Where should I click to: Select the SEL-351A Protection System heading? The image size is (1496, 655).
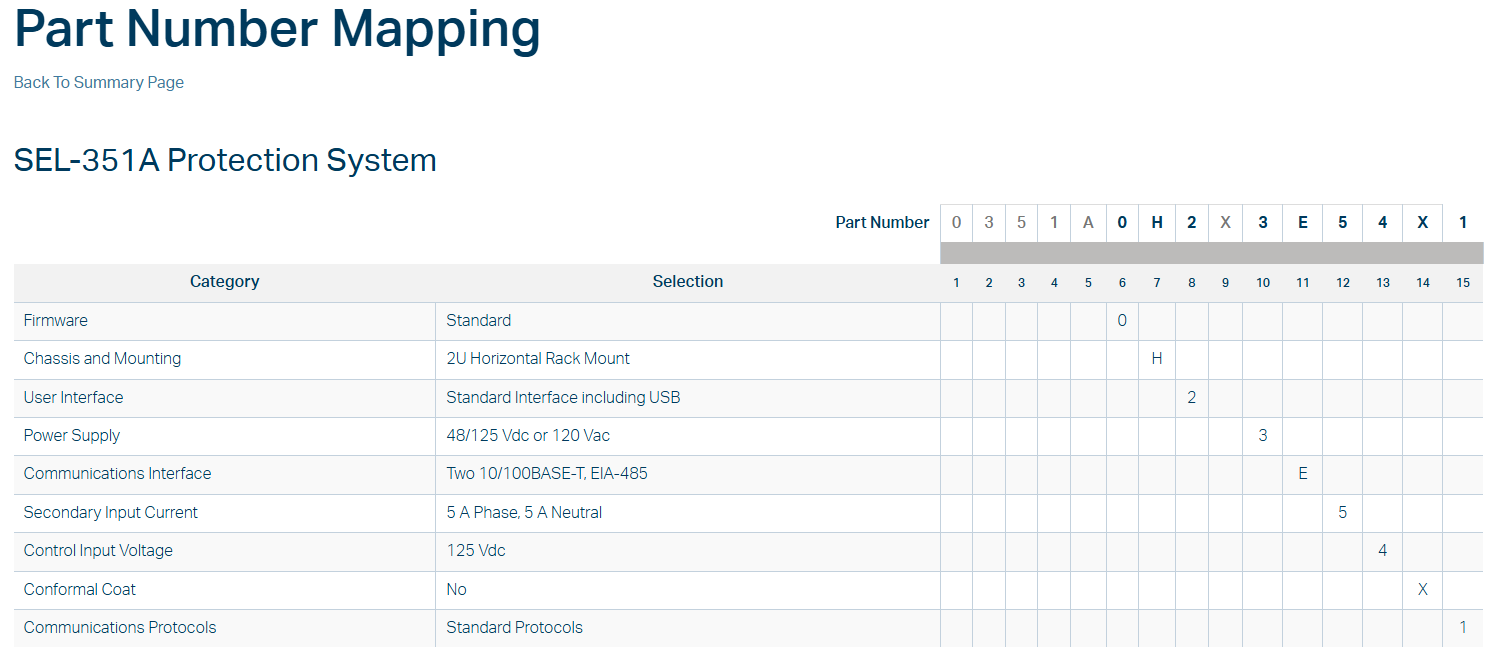[x=225, y=160]
